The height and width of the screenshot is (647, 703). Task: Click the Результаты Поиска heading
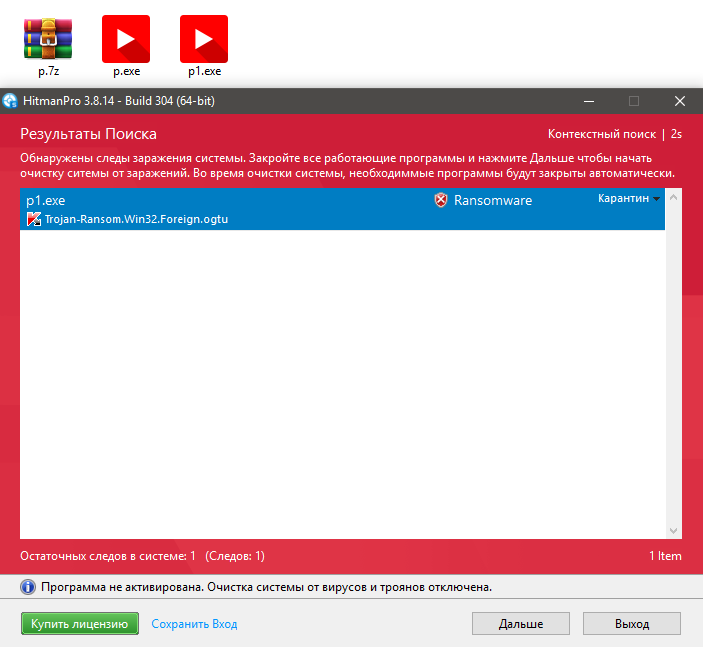88,134
